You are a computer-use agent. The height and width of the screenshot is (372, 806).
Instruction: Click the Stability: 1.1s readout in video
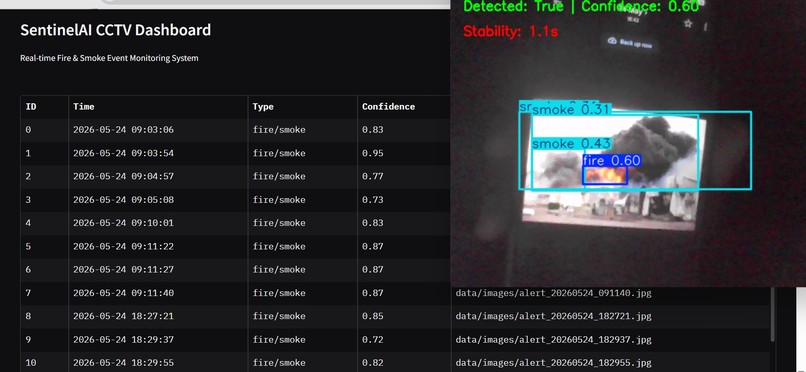pos(510,31)
